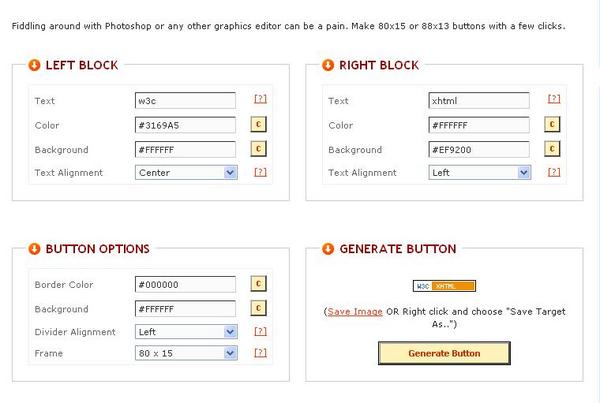
Task: Open color picker for Left Block Background
Action: [x=258, y=148]
